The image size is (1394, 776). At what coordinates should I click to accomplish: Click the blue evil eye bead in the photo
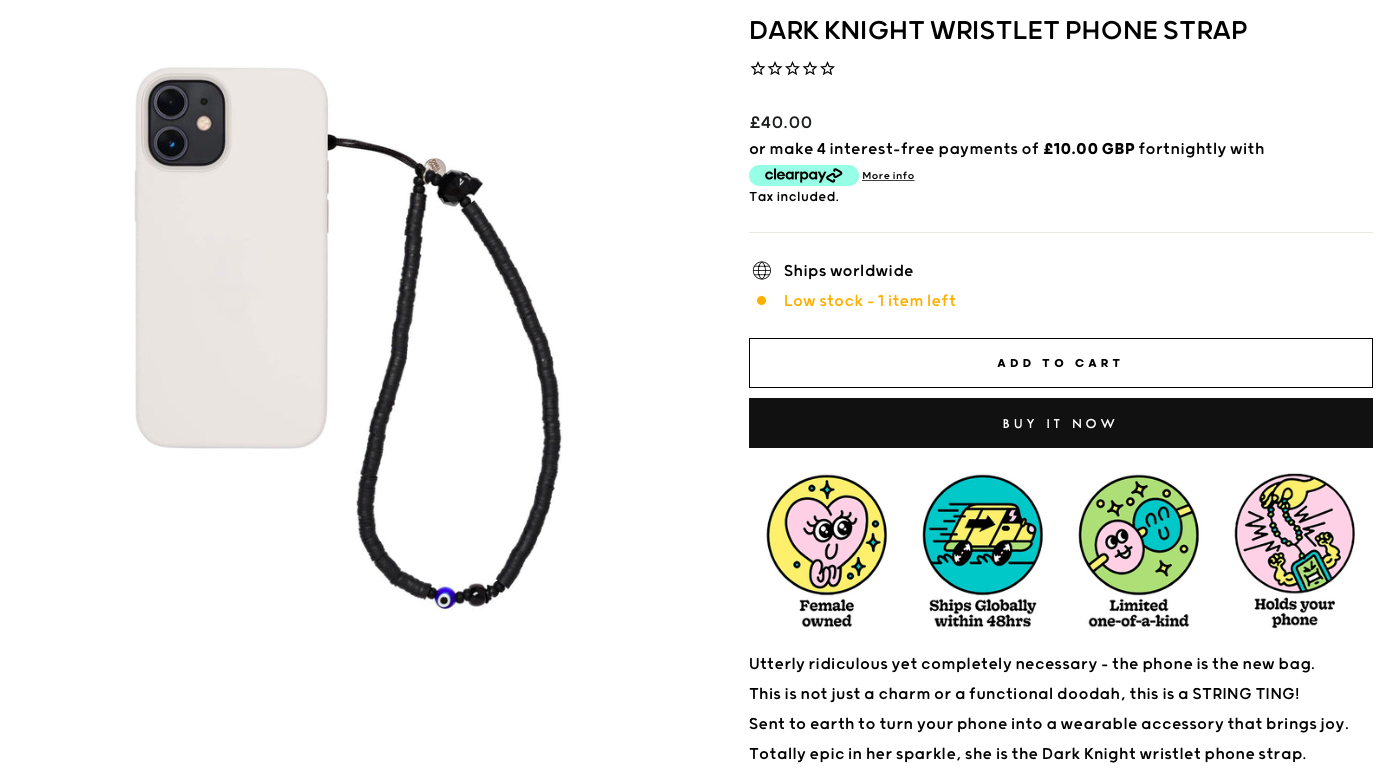click(445, 597)
